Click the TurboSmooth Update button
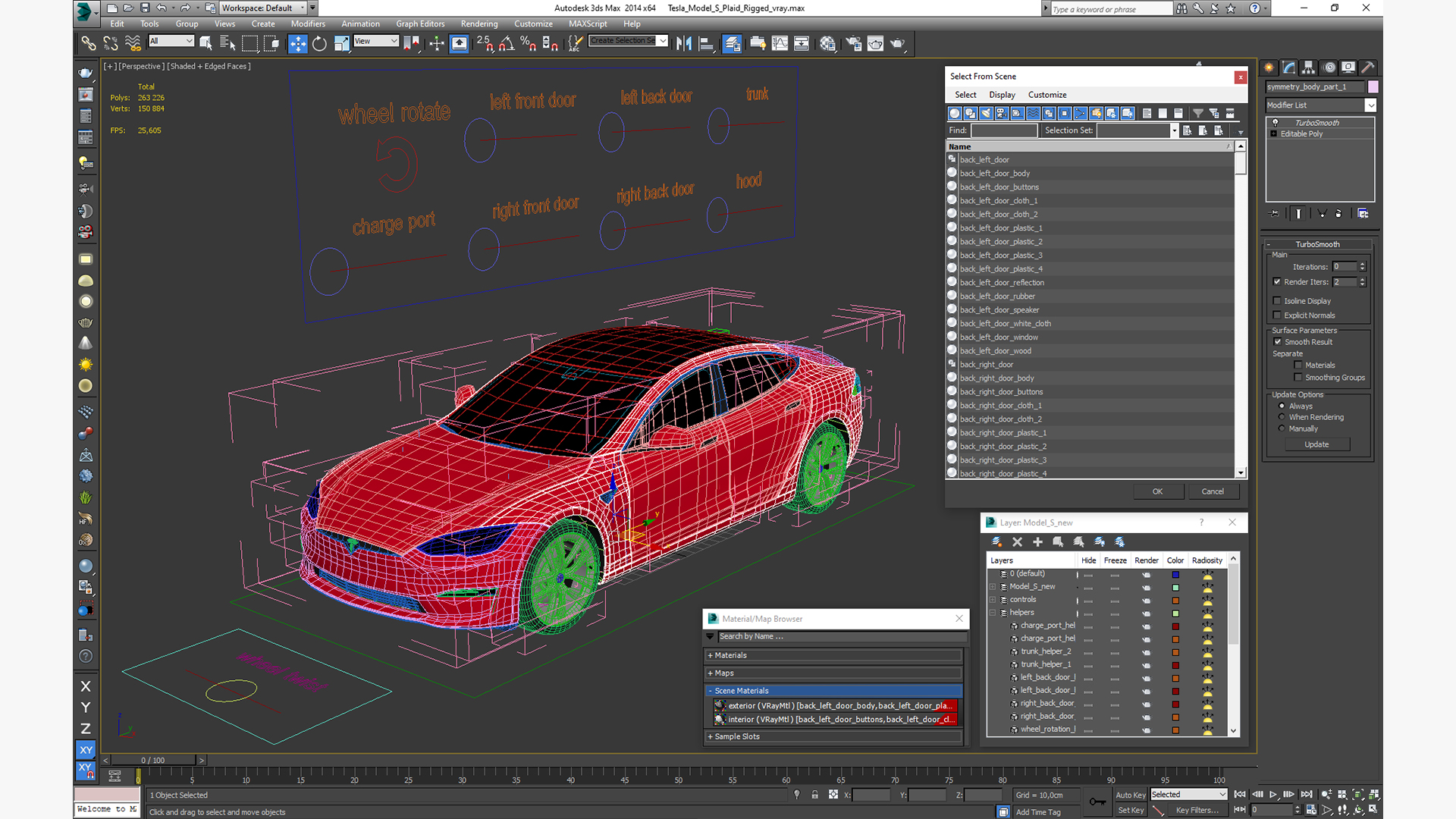 click(x=1316, y=444)
